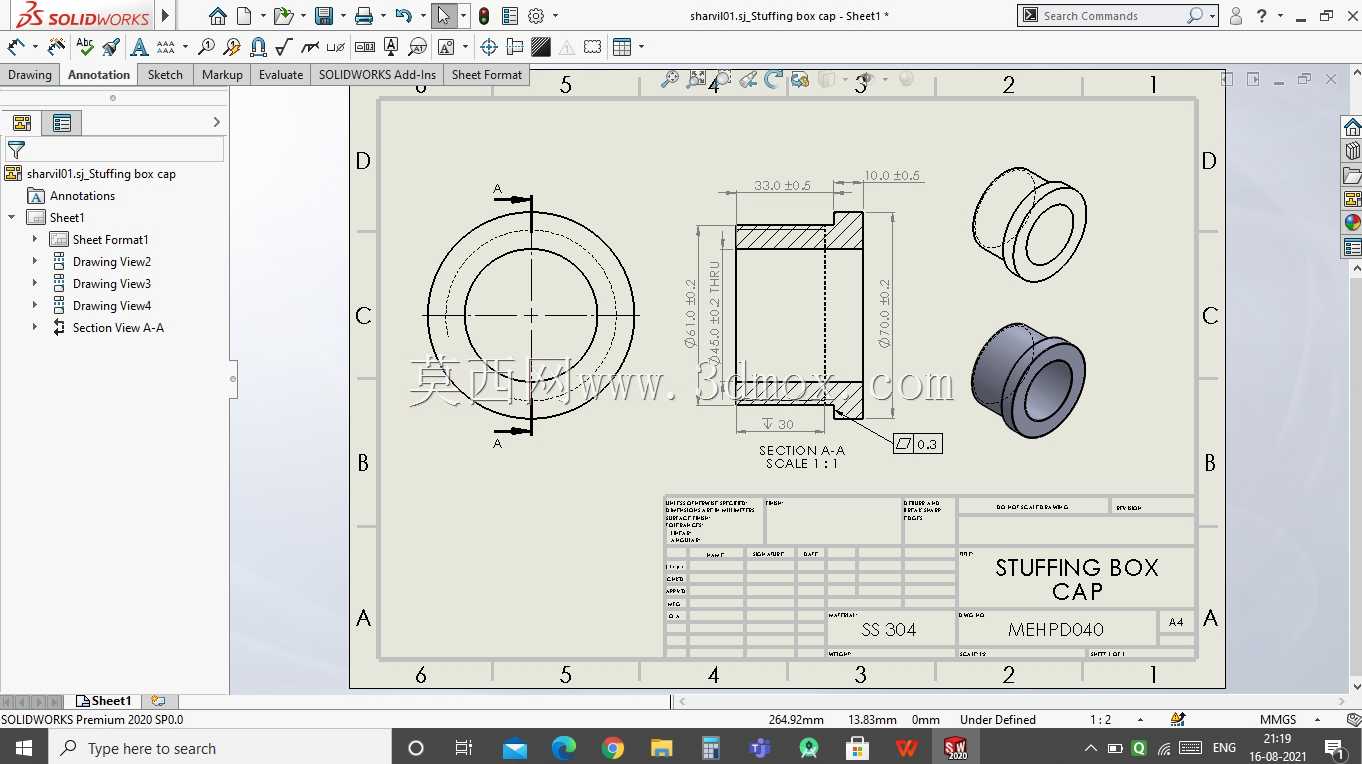The image size is (1362, 764).
Task: Switch to the Drawing tab
Action: tap(30, 75)
